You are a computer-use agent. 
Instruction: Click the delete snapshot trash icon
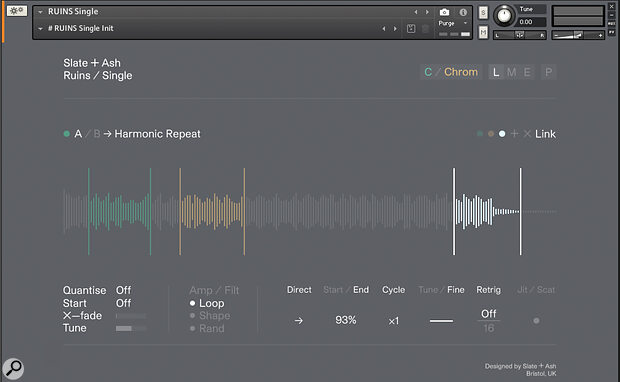[x=425, y=28]
